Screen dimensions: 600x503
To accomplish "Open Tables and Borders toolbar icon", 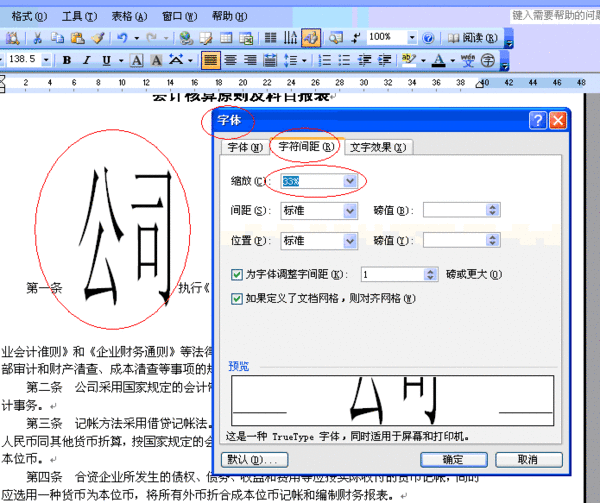I will (x=206, y=38).
